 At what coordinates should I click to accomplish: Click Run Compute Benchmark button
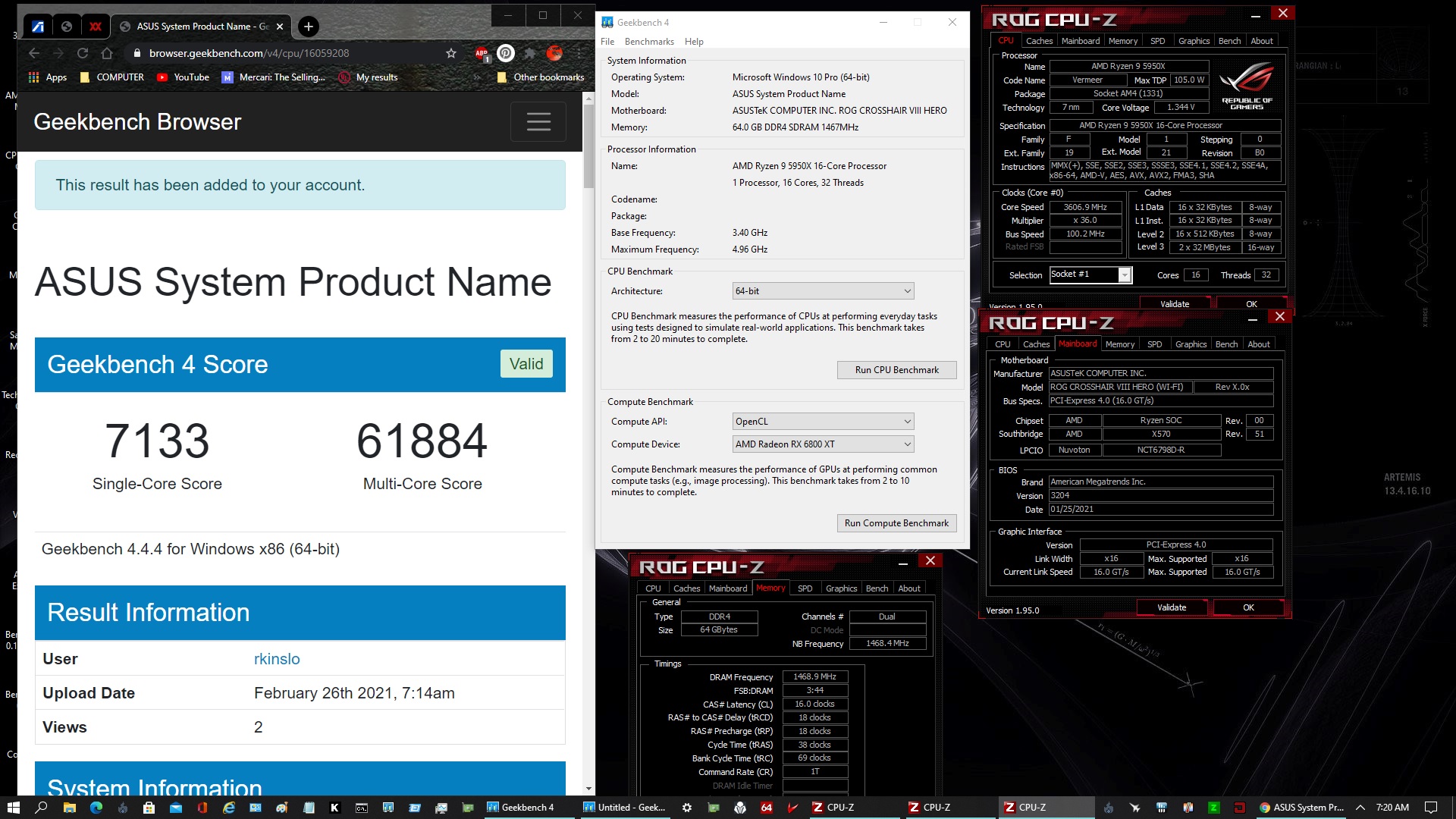tap(896, 523)
